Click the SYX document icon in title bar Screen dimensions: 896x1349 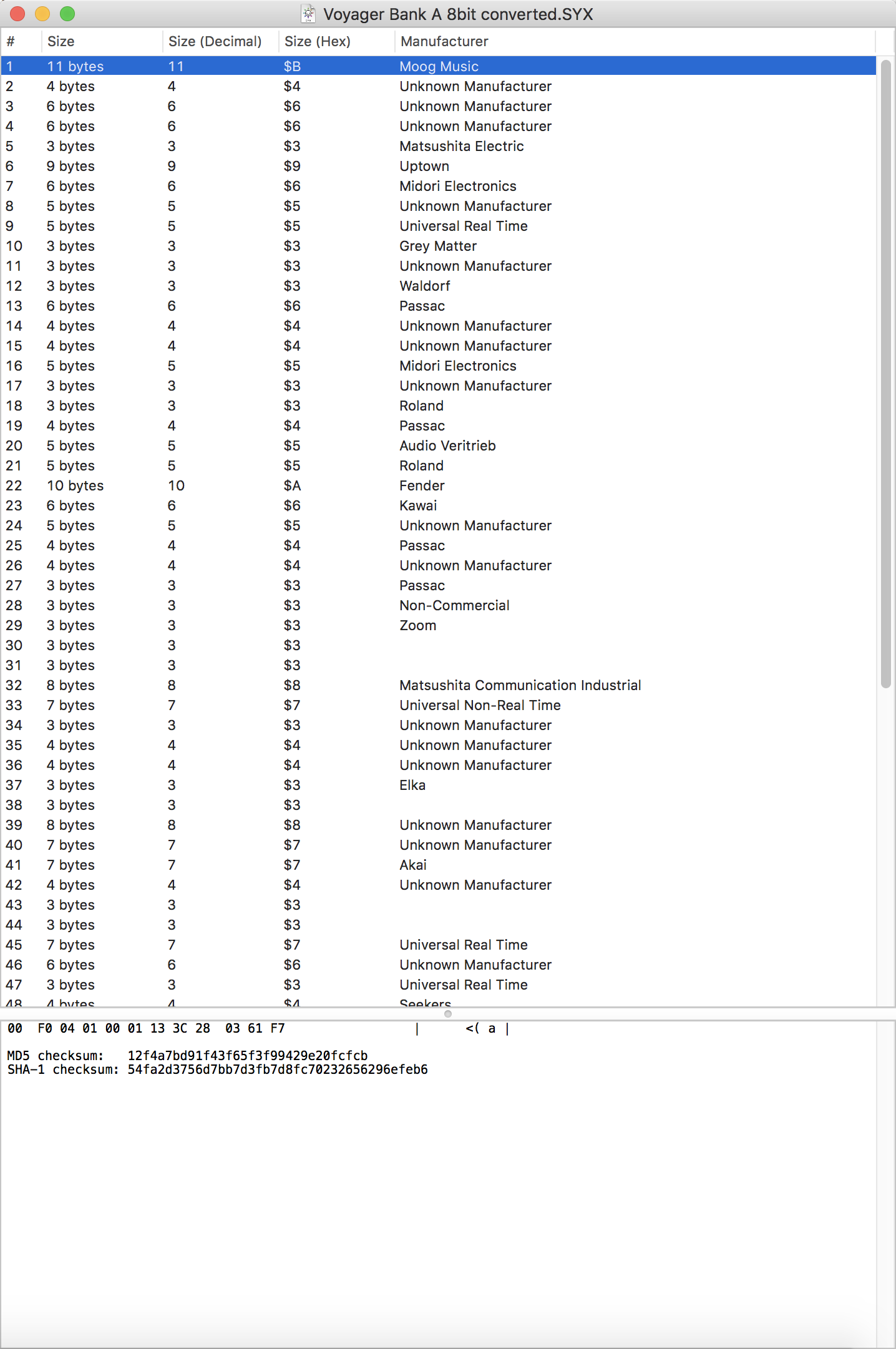pos(308,14)
